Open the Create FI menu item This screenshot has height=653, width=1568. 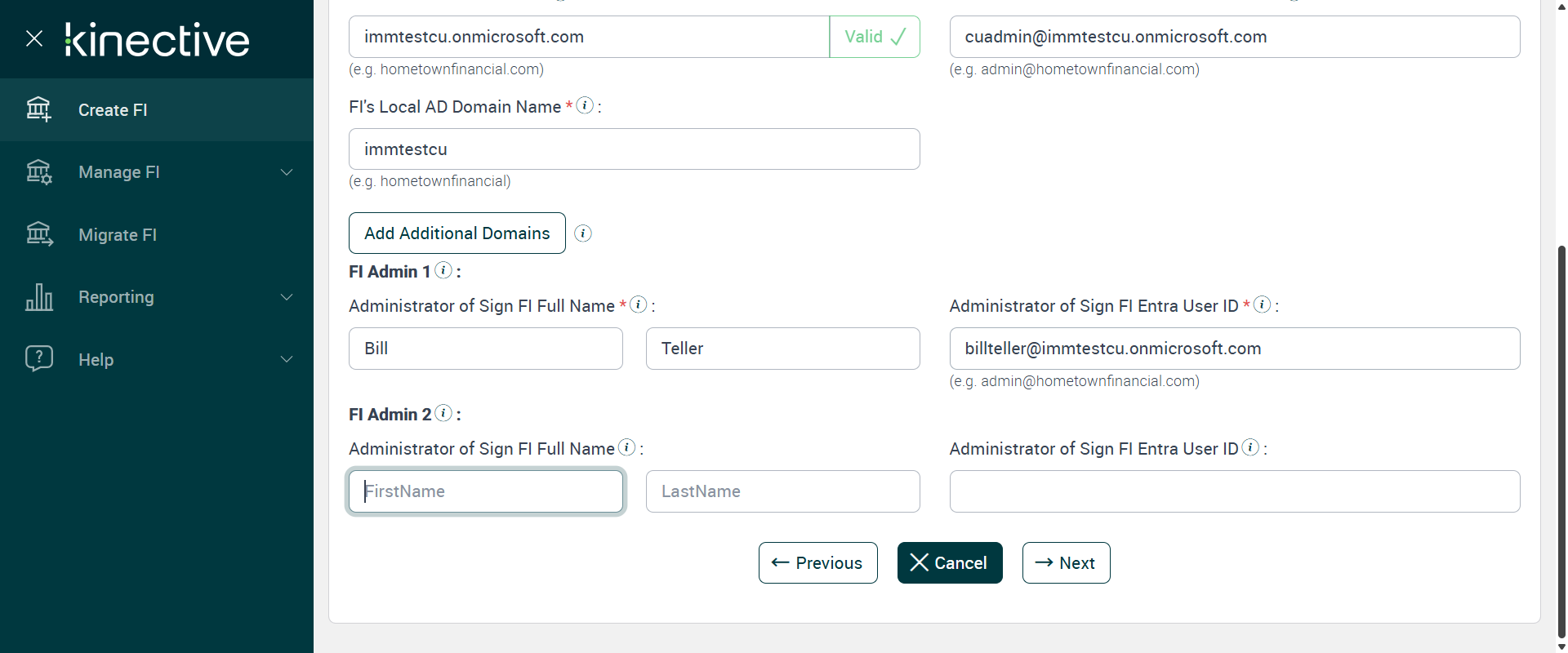point(113,110)
